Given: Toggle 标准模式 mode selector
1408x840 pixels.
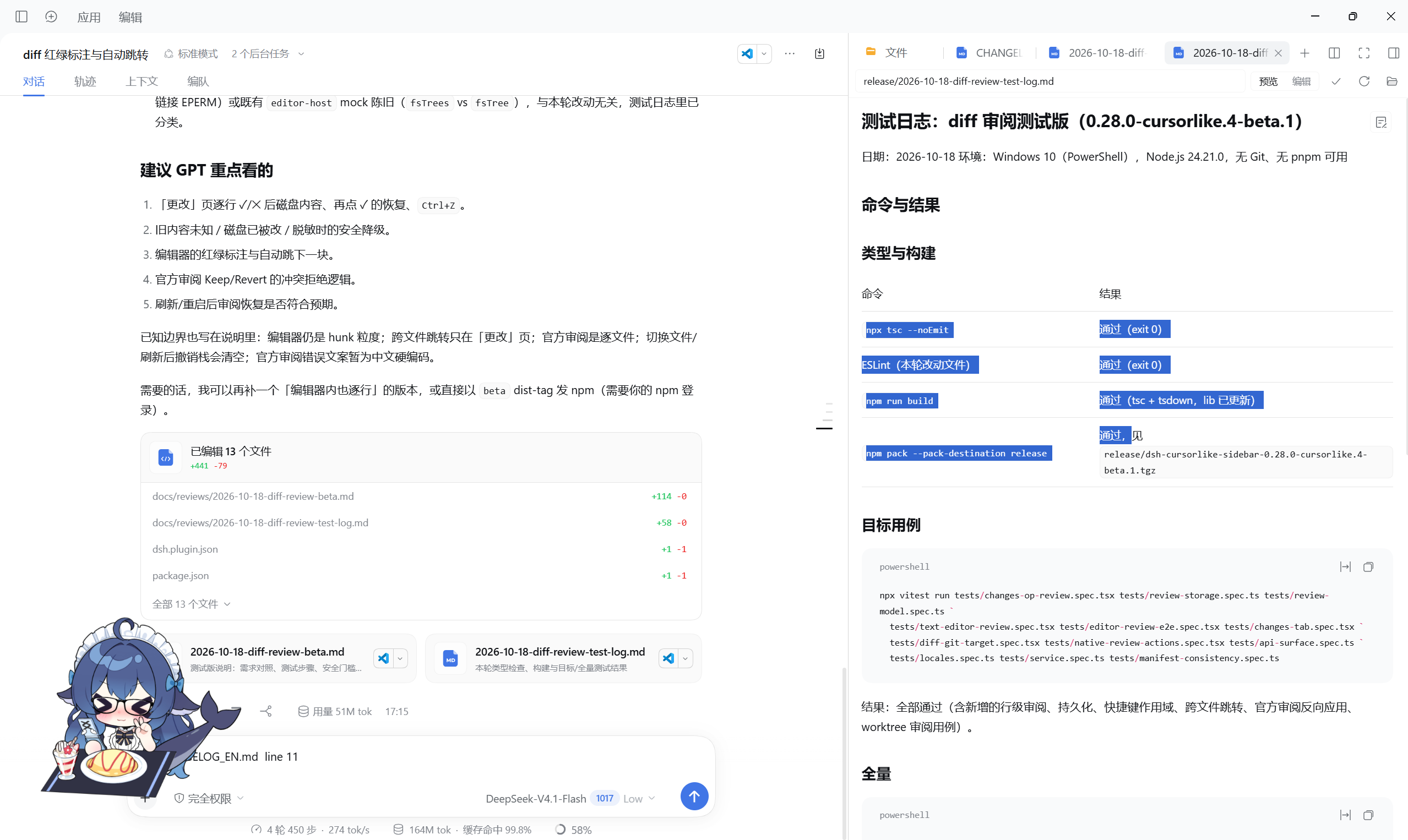Looking at the screenshot, I should tap(191, 54).
